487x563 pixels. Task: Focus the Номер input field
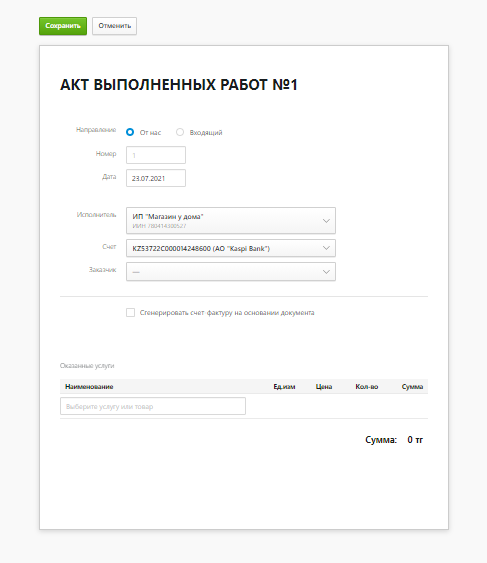(x=156, y=155)
